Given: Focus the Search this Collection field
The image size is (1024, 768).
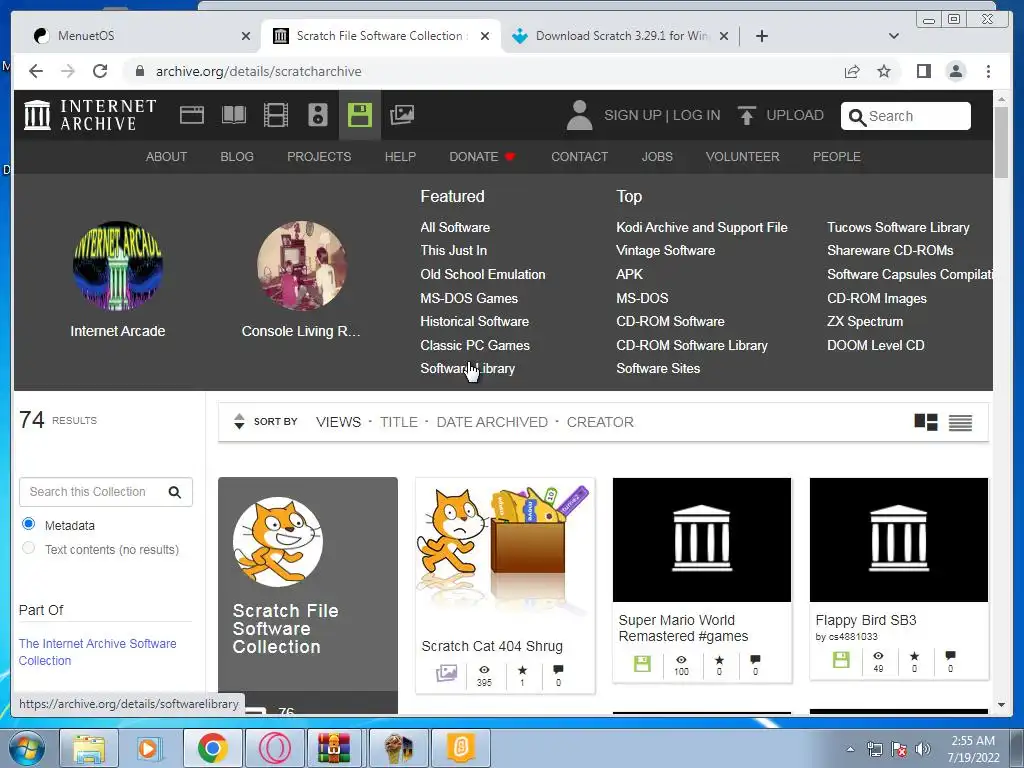Looking at the screenshot, I should [106, 492].
